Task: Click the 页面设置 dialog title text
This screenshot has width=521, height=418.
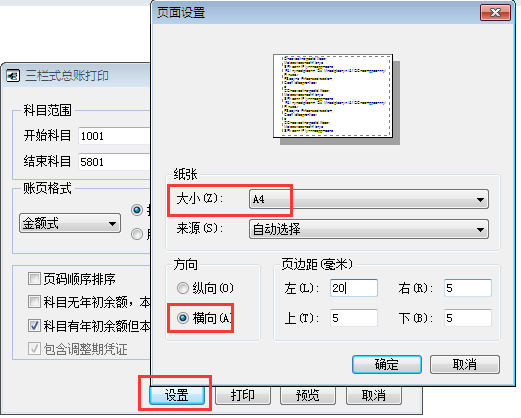Action: [x=181, y=13]
